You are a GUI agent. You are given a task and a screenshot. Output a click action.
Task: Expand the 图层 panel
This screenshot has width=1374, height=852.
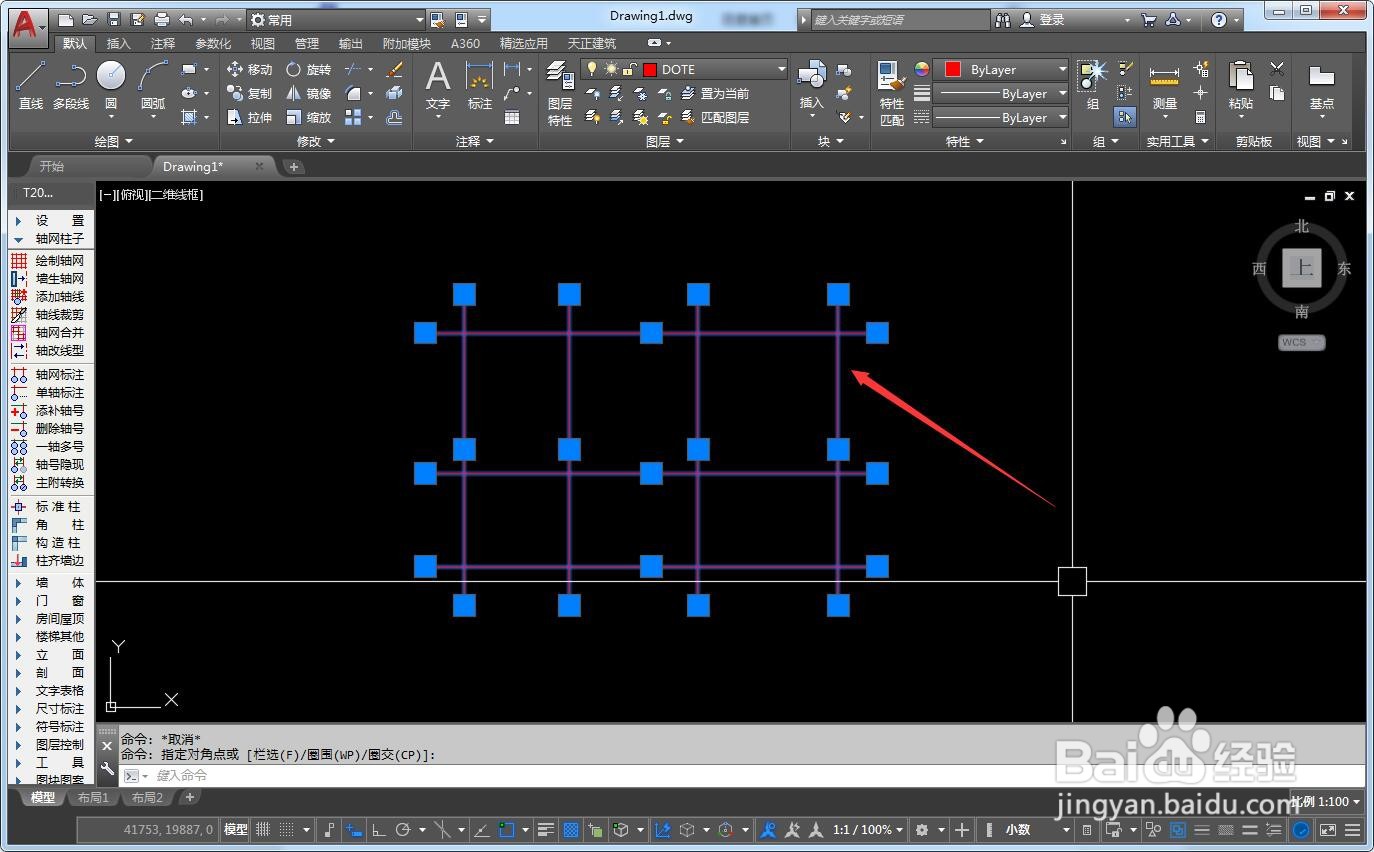coord(665,142)
